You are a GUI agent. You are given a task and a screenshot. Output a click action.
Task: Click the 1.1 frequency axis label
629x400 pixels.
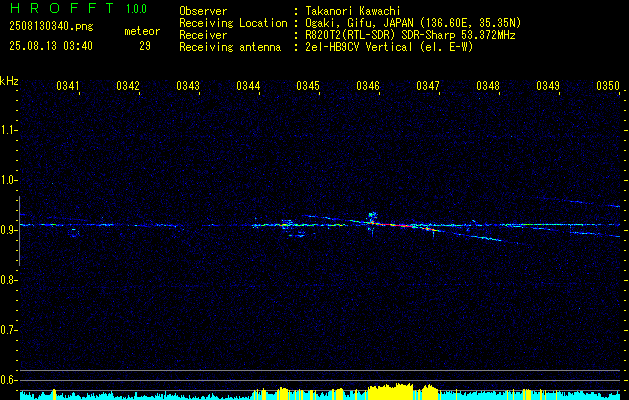click(x=8, y=130)
